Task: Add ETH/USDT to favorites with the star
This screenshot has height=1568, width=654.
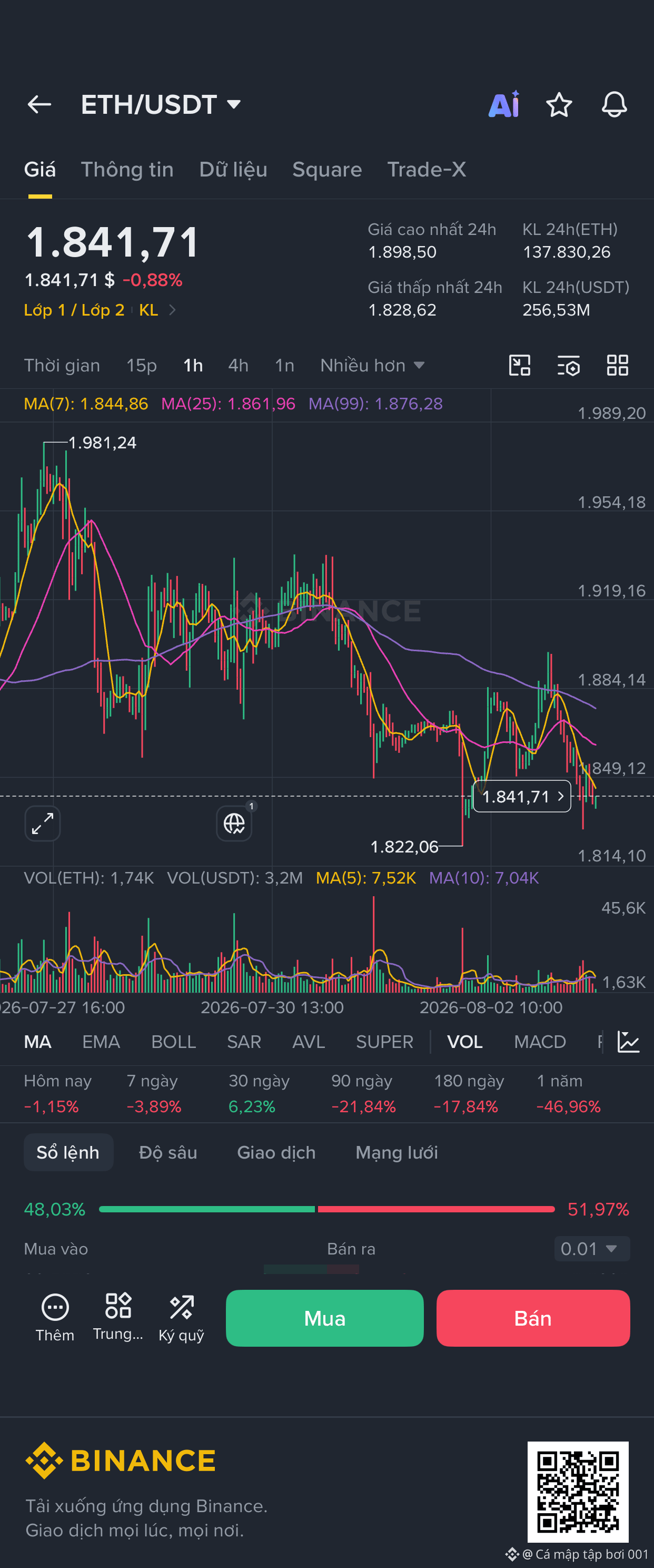Action: pyautogui.click(x=559, y=105)
